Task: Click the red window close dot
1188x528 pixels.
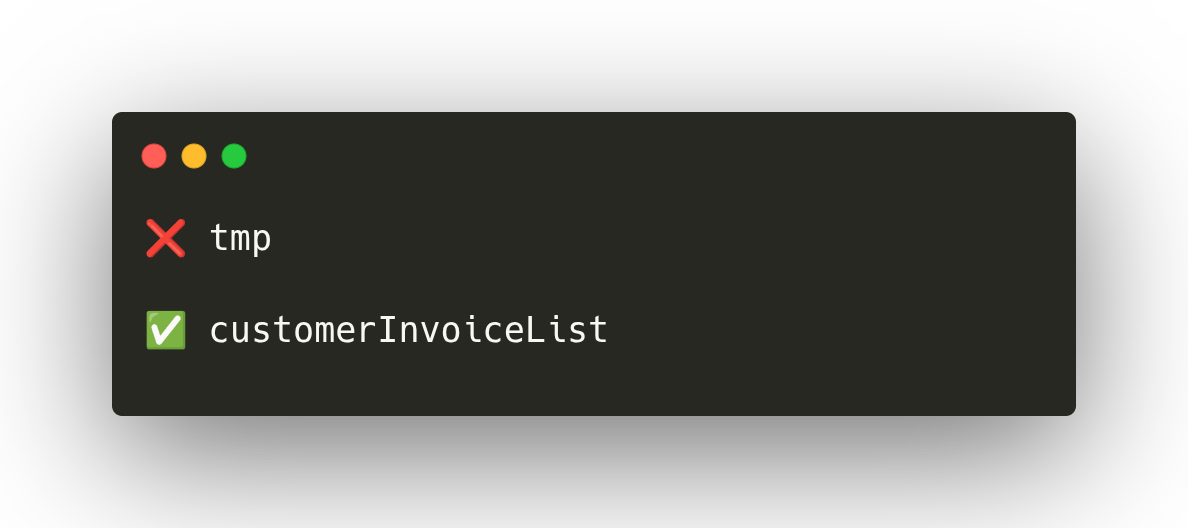Action: pos(154,156)
